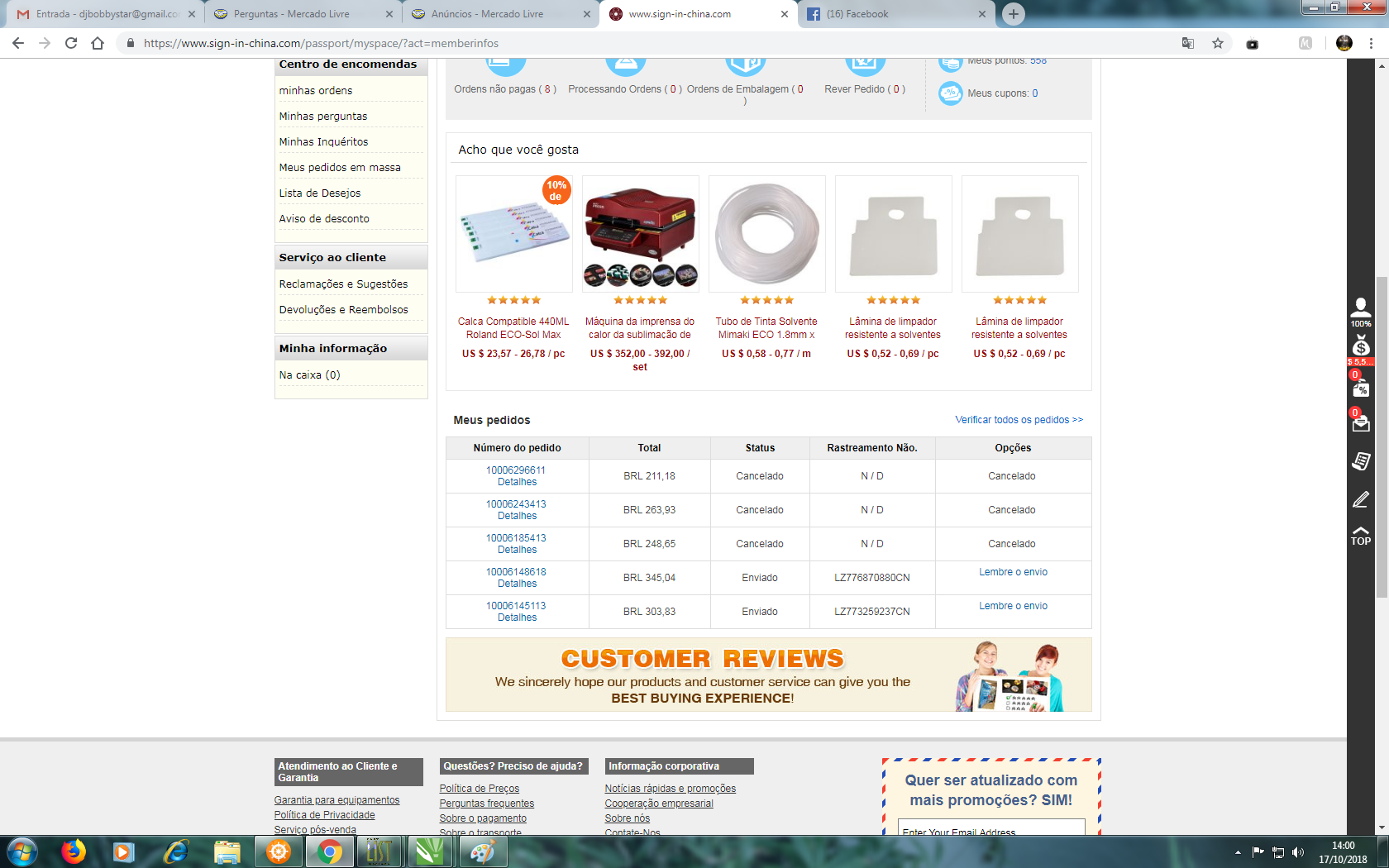Open Paint from the taskbar
The image size is (1389, 868).
(483, 851)
